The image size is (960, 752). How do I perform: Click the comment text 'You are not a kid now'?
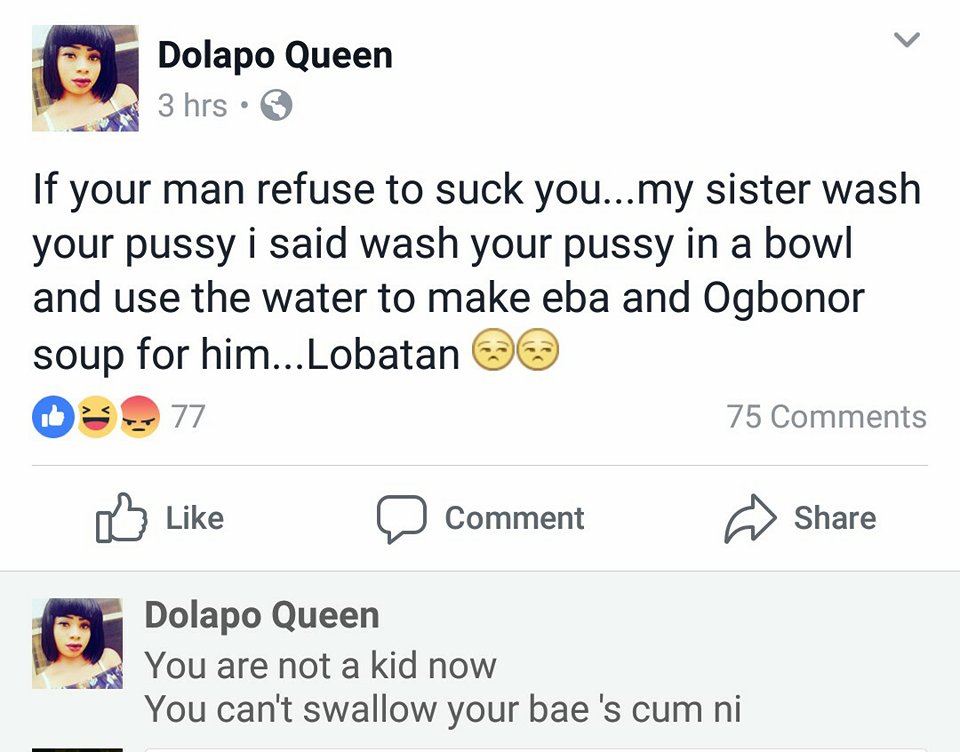click(x=320, y=664)
